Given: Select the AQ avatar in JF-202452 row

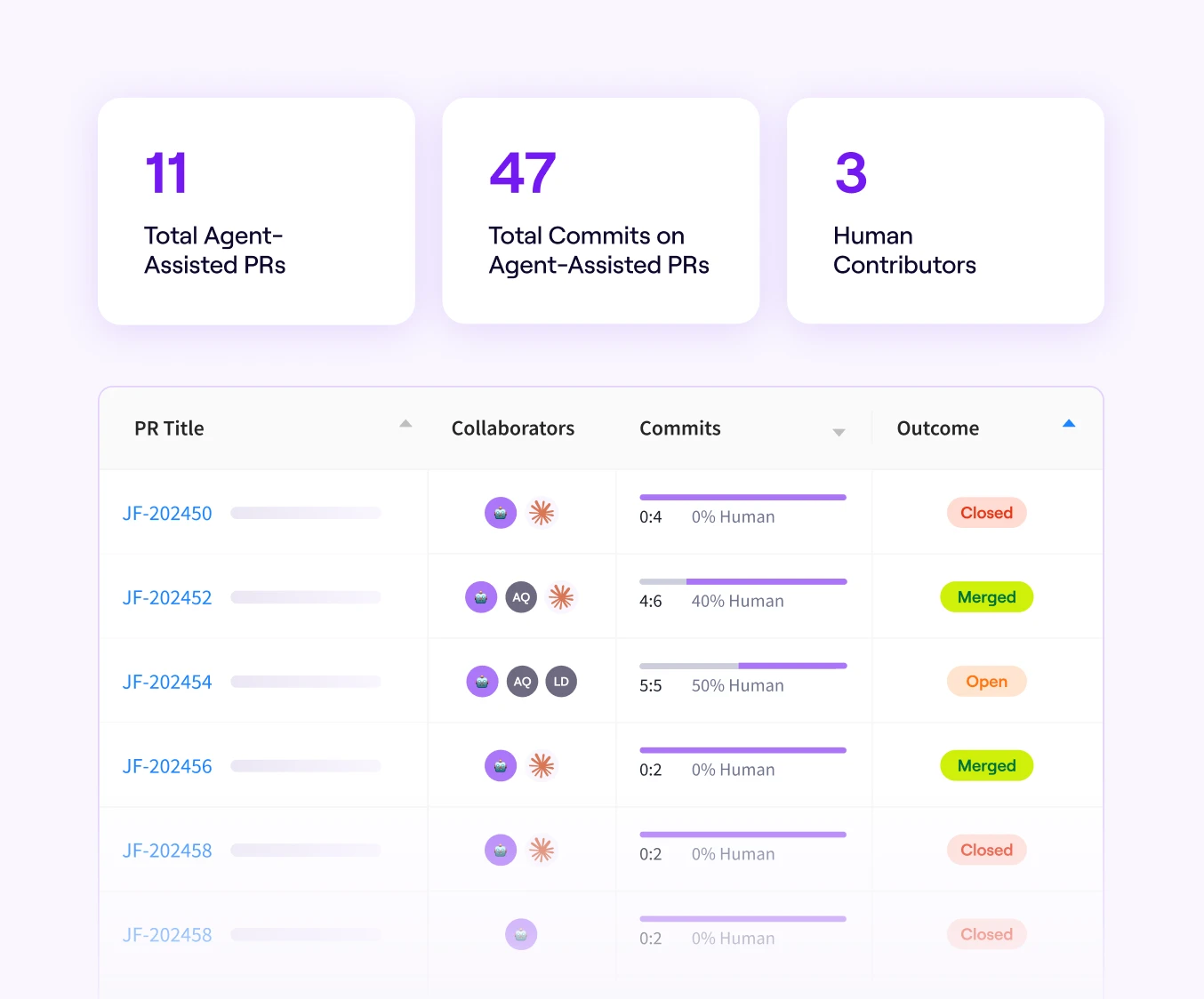Looking at the screenshot, I should click(521, 597).
